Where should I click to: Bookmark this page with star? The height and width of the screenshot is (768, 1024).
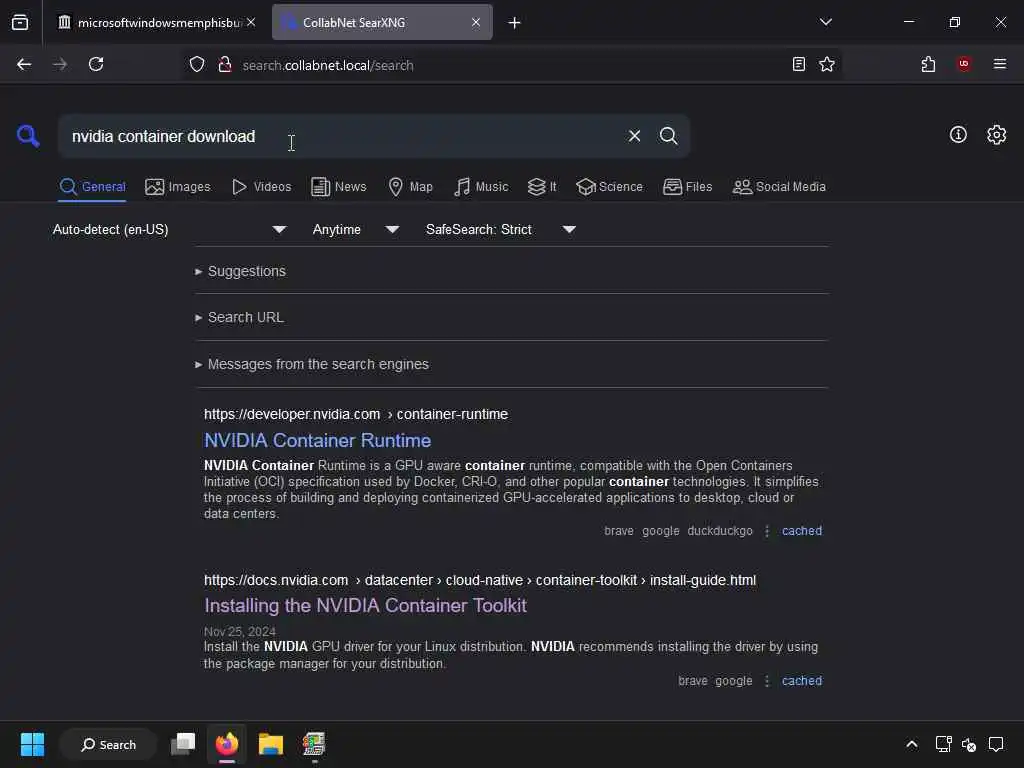(827, 64)
